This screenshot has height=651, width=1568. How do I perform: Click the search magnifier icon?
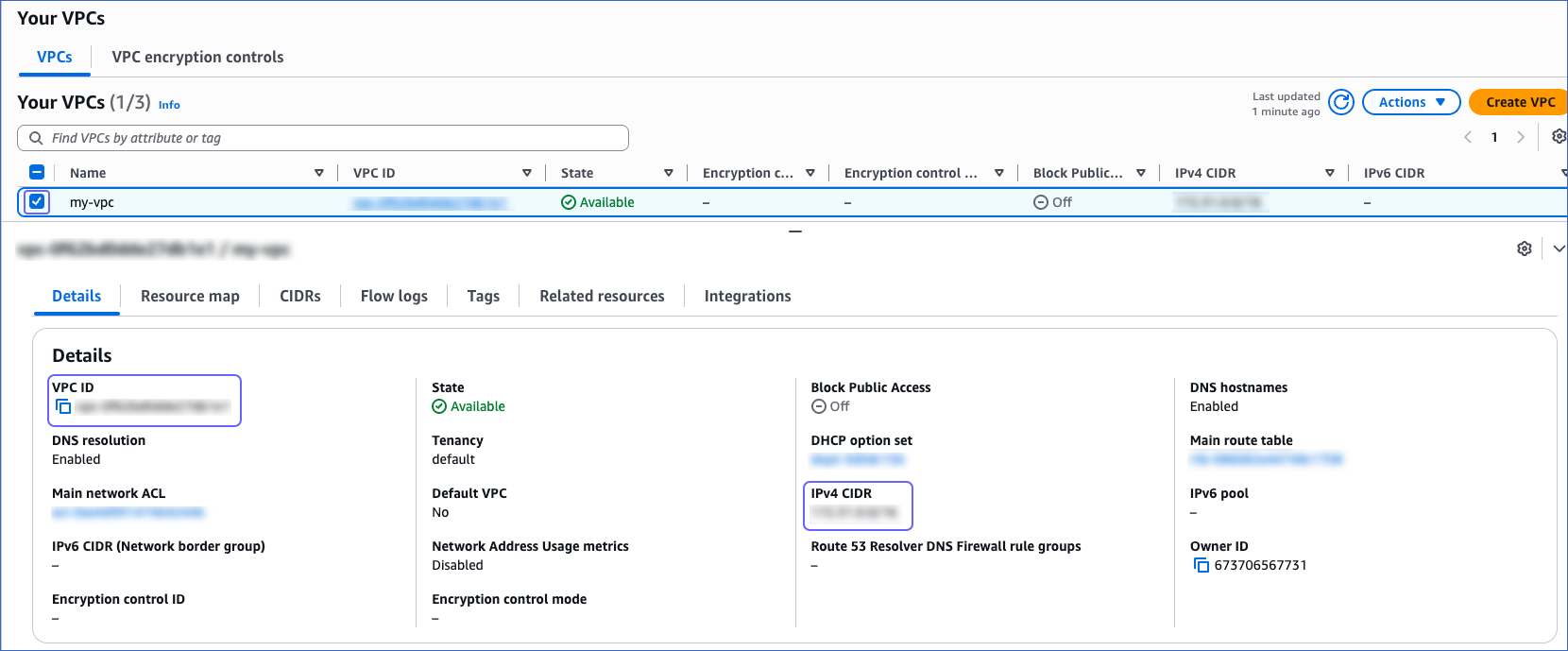point(36,138)
